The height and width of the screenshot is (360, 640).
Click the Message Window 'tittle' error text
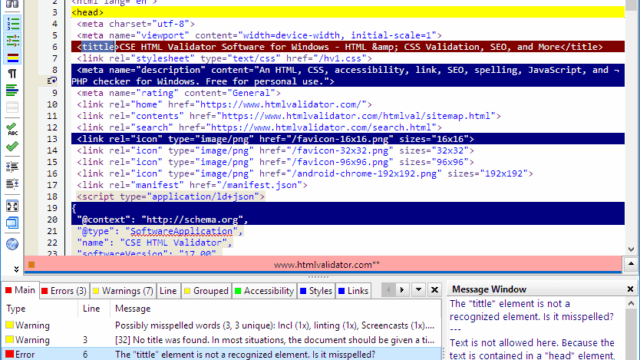(531, 310)
